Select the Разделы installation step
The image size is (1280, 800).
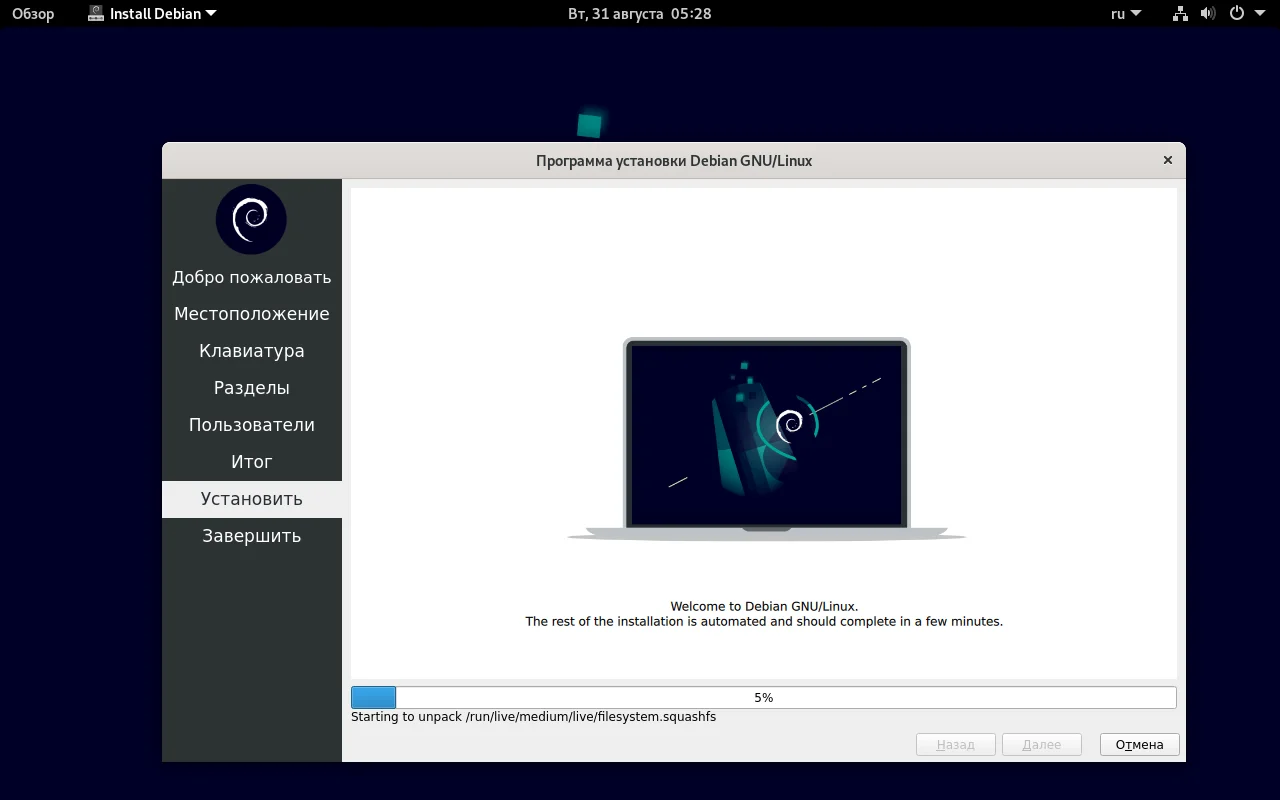pos(251,387)
